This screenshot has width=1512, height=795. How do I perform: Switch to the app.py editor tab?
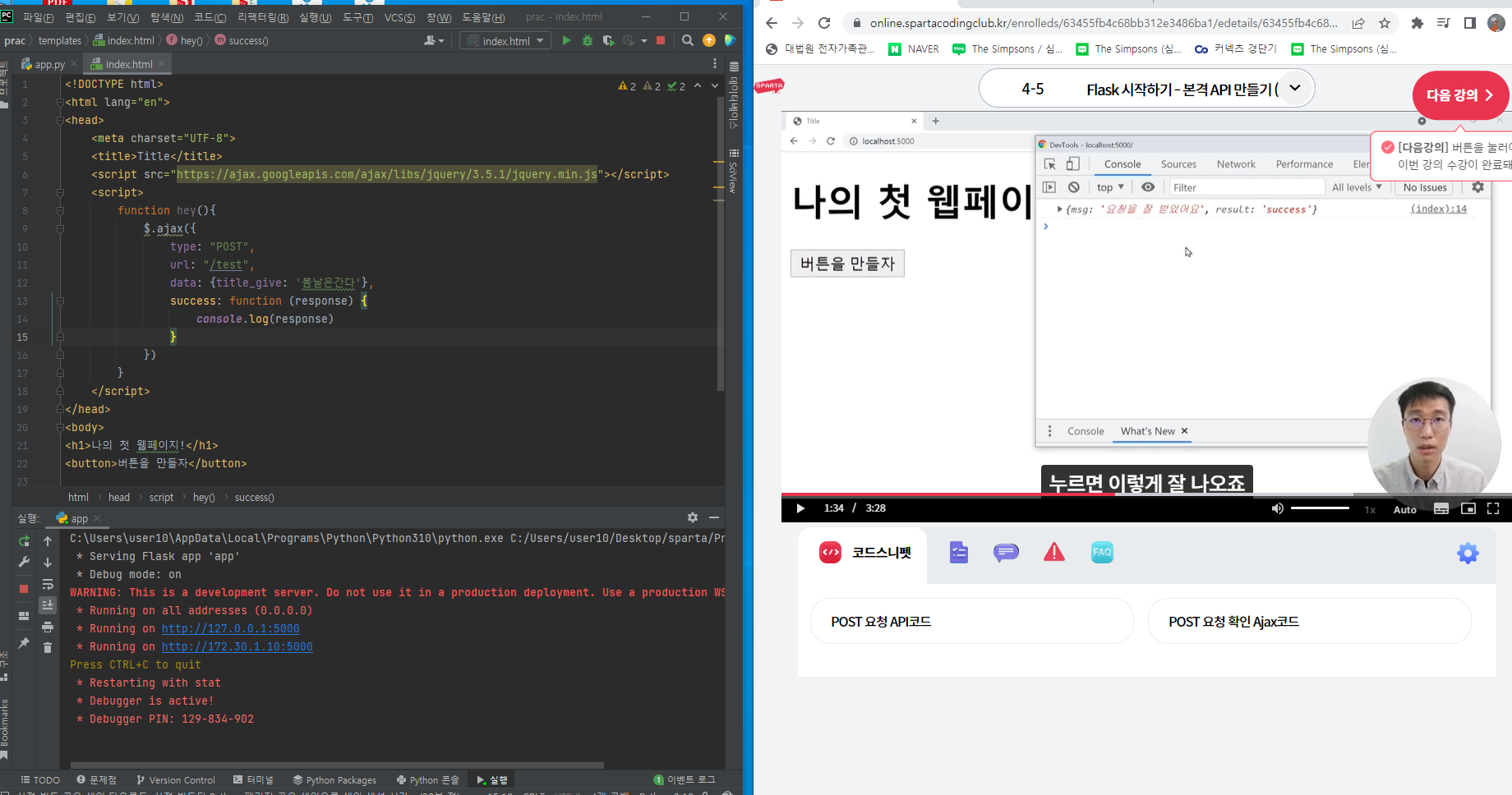[x=49, y=64]
